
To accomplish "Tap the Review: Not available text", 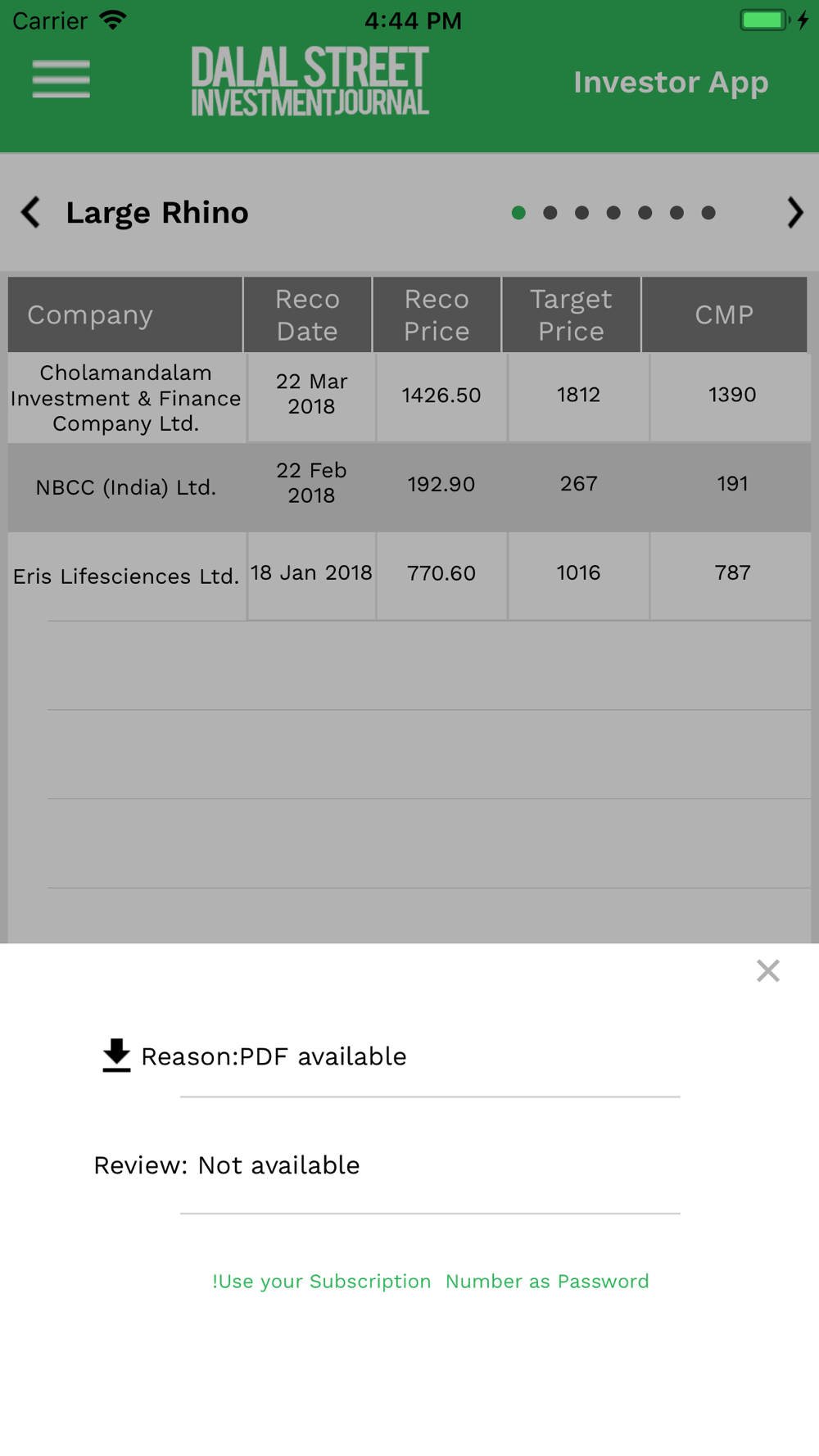I will coord(227,1165).
